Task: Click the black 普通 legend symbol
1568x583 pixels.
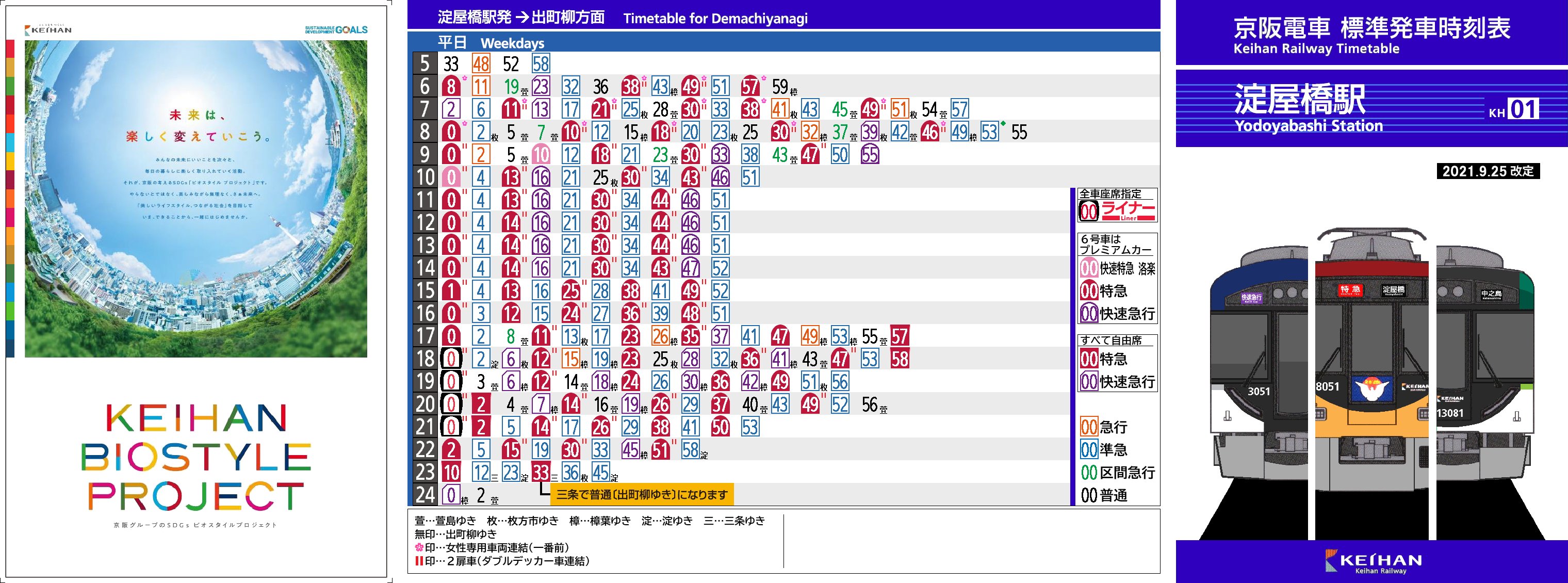Action: [x=1088, y=495]
